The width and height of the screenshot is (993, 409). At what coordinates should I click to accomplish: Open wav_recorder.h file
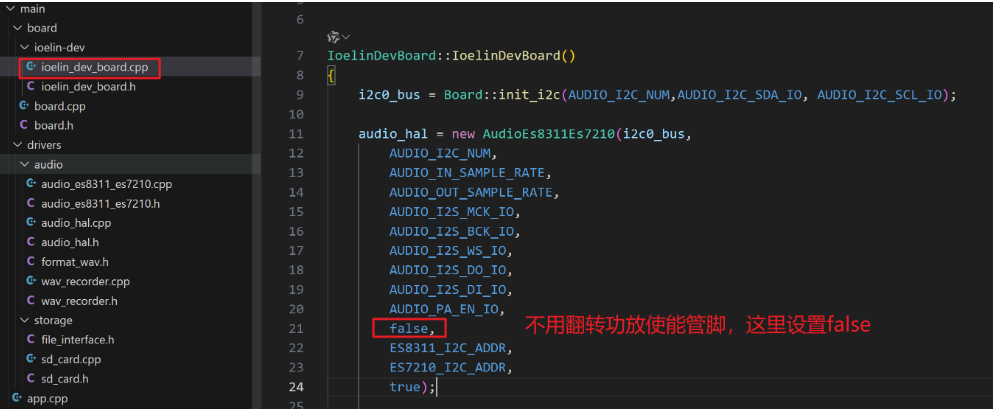pos(79,301)
